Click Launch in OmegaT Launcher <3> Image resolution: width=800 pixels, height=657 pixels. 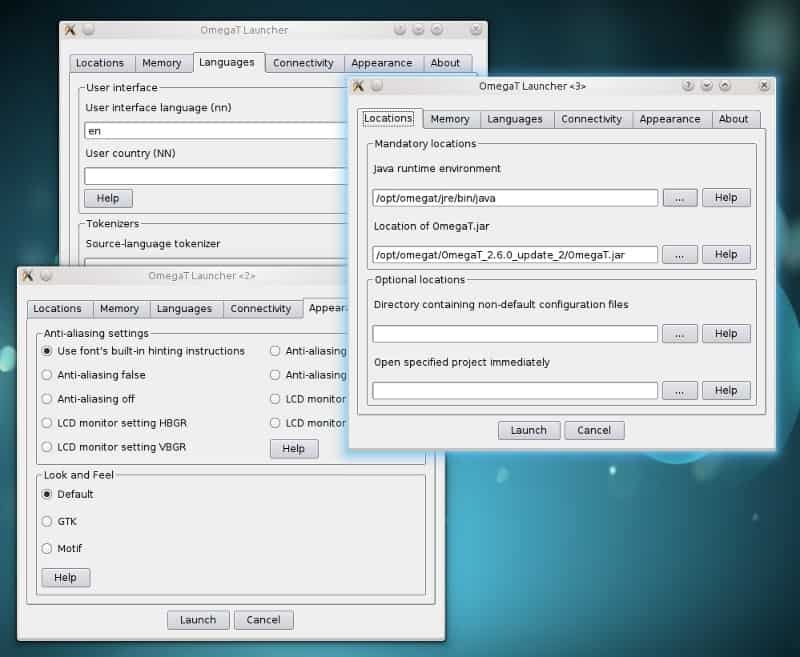pos(529,430)
